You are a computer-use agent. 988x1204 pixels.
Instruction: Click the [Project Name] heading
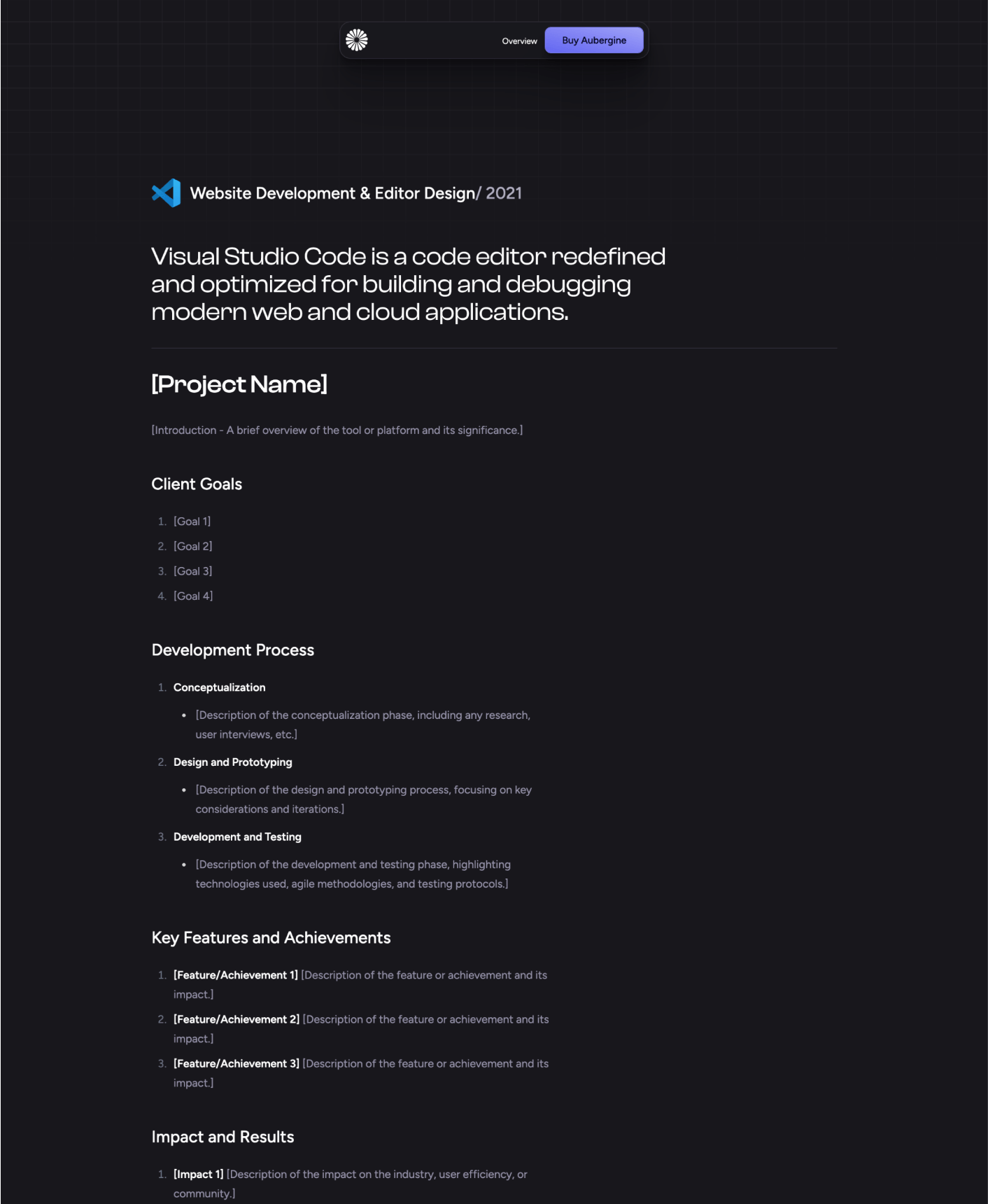click(239, 384)
